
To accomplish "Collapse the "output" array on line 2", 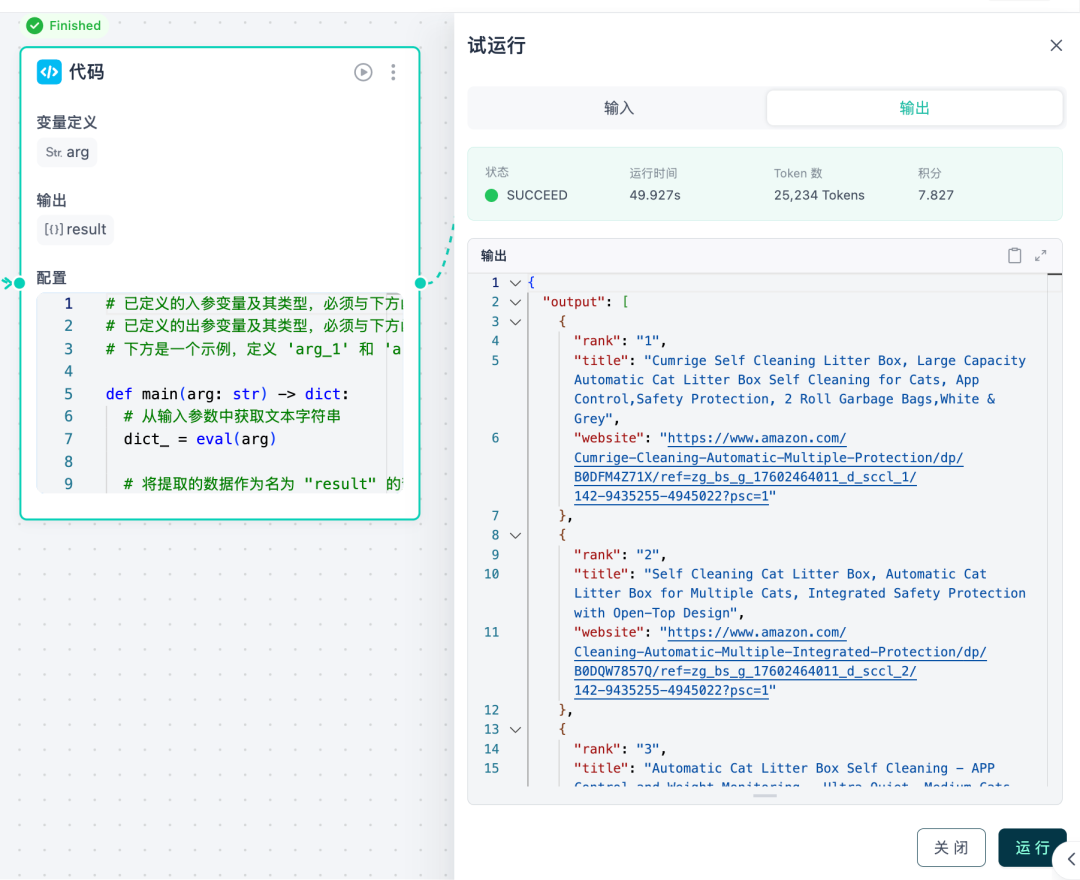I will 515,302.
